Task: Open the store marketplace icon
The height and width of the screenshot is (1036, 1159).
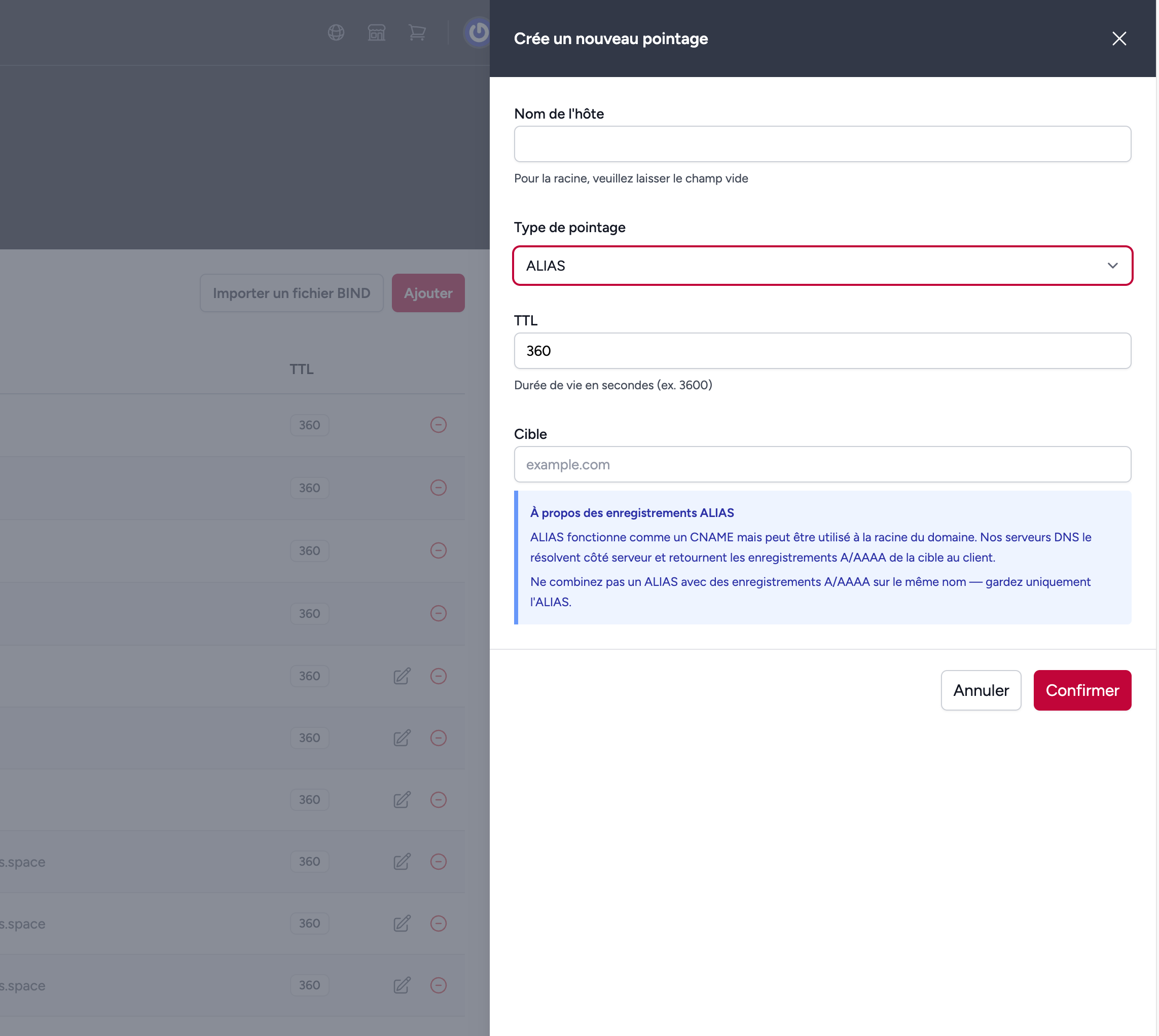Action: point(376,32)
